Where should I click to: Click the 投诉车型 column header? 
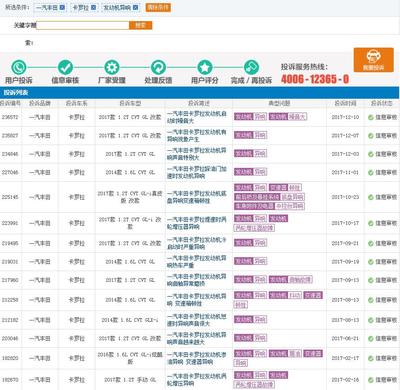coord(130,103)
